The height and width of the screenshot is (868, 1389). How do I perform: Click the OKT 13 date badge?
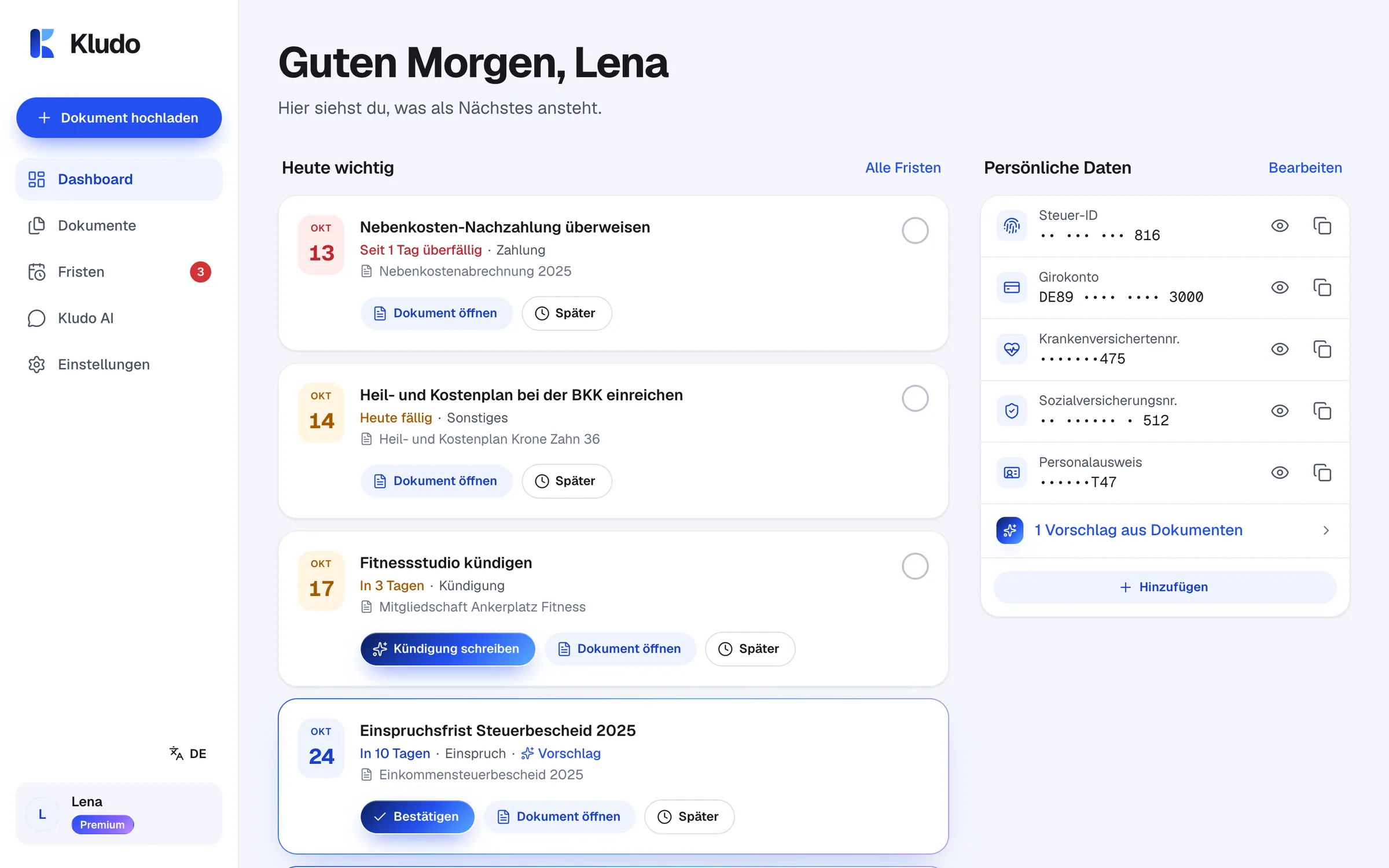click(321, 245)
